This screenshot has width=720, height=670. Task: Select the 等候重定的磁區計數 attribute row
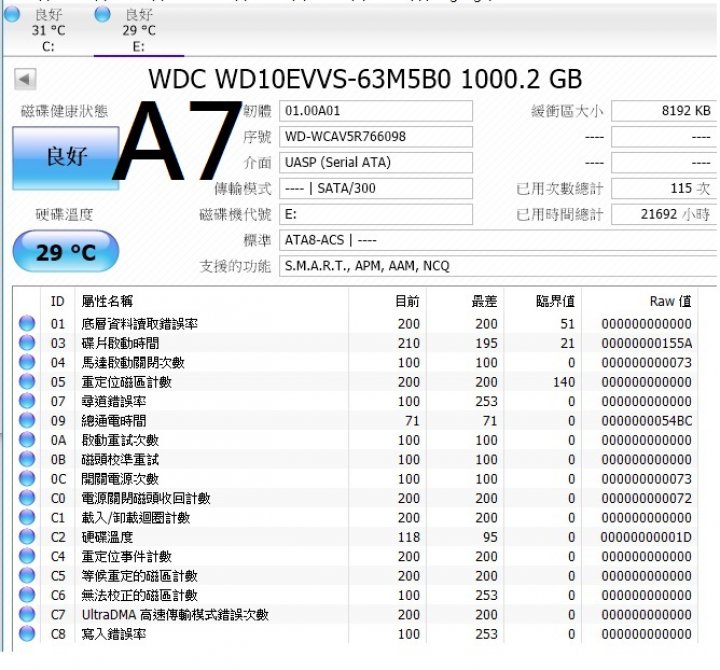pyautogui.click(x=355, y=575)
